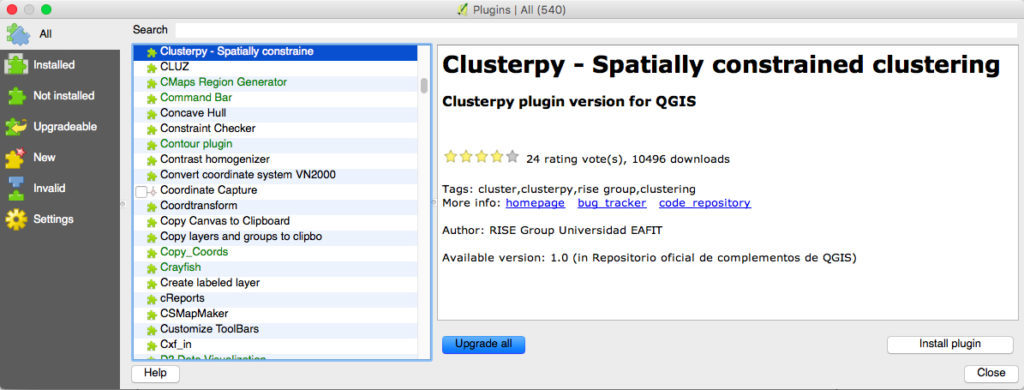This screenshot has width=1024, height=390.
Task: Click the Search input field
Action: click(596, 30)
